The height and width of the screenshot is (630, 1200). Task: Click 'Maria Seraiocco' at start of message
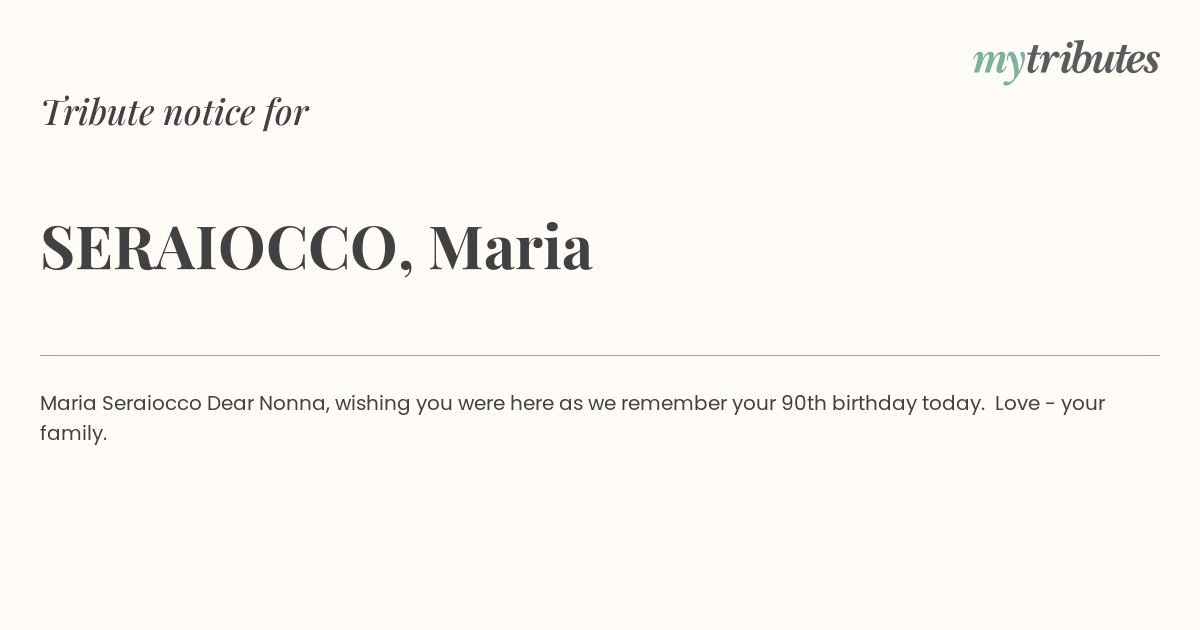(121, 403)
